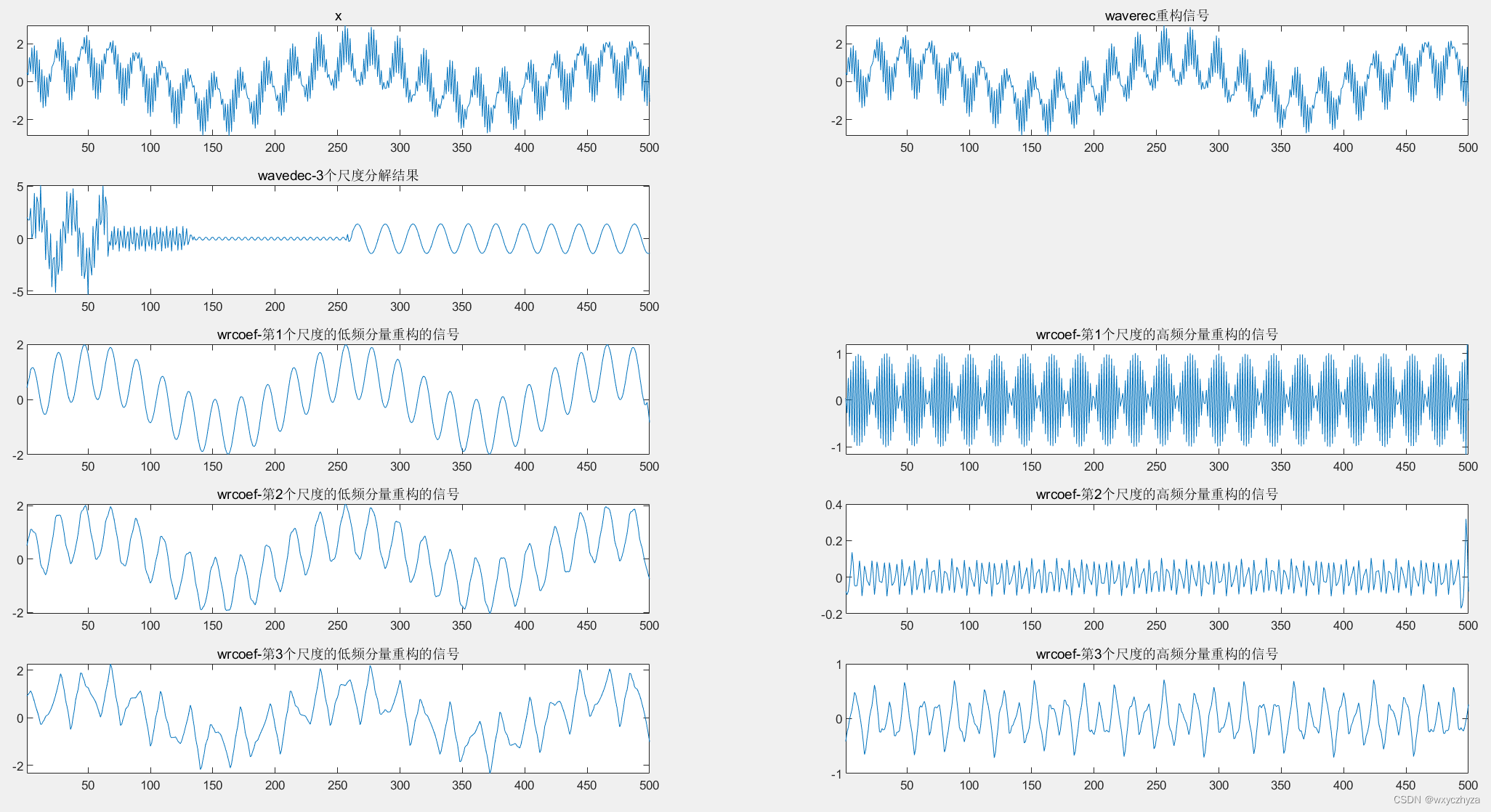Screen dimensions: 1491x812
Task: Click the title 'x' above first plot
Action: click(x=338, y=16)
